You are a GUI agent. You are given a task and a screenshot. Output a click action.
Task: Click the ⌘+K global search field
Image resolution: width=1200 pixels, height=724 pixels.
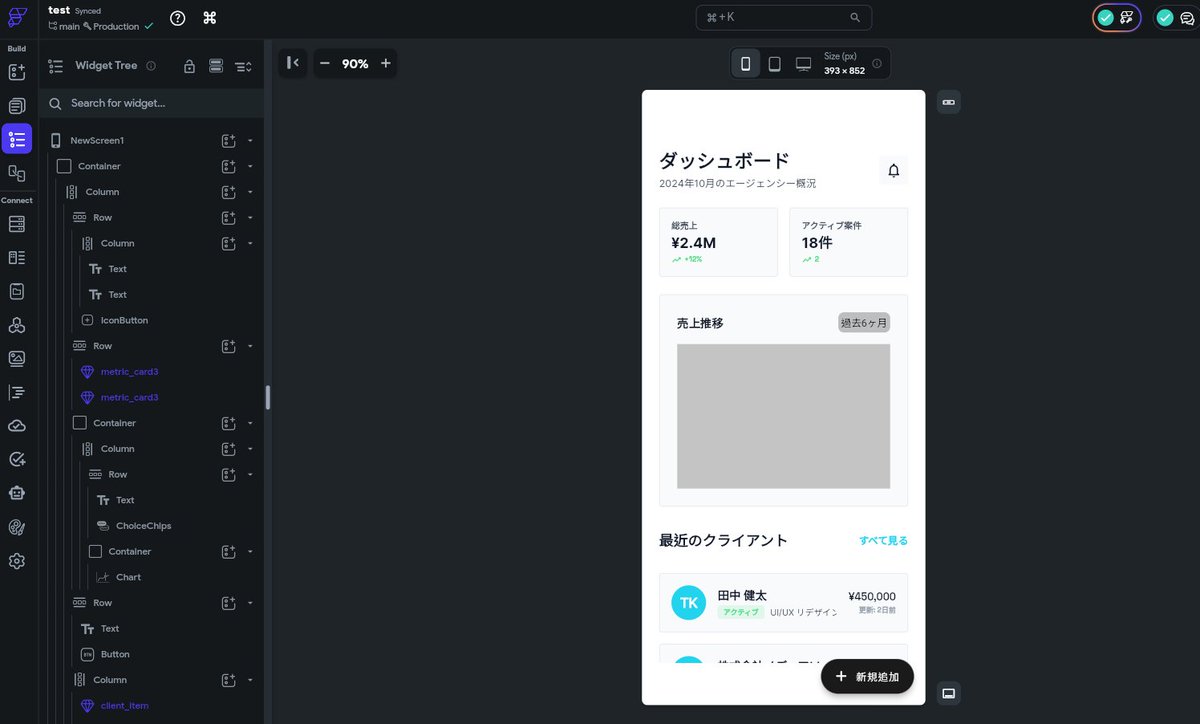click(x=784, y=18)
